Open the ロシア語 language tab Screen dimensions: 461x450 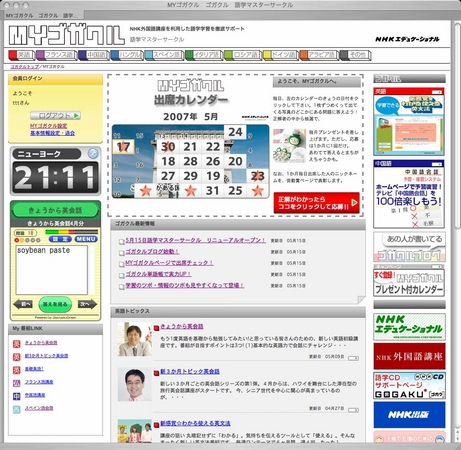[x=243, y=55]
